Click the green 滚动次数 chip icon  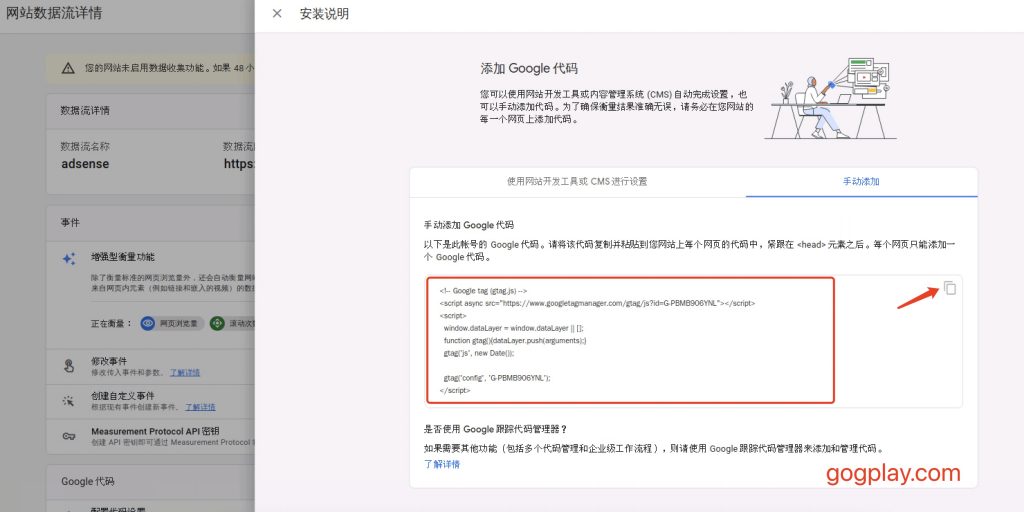[x=217, y=323]
